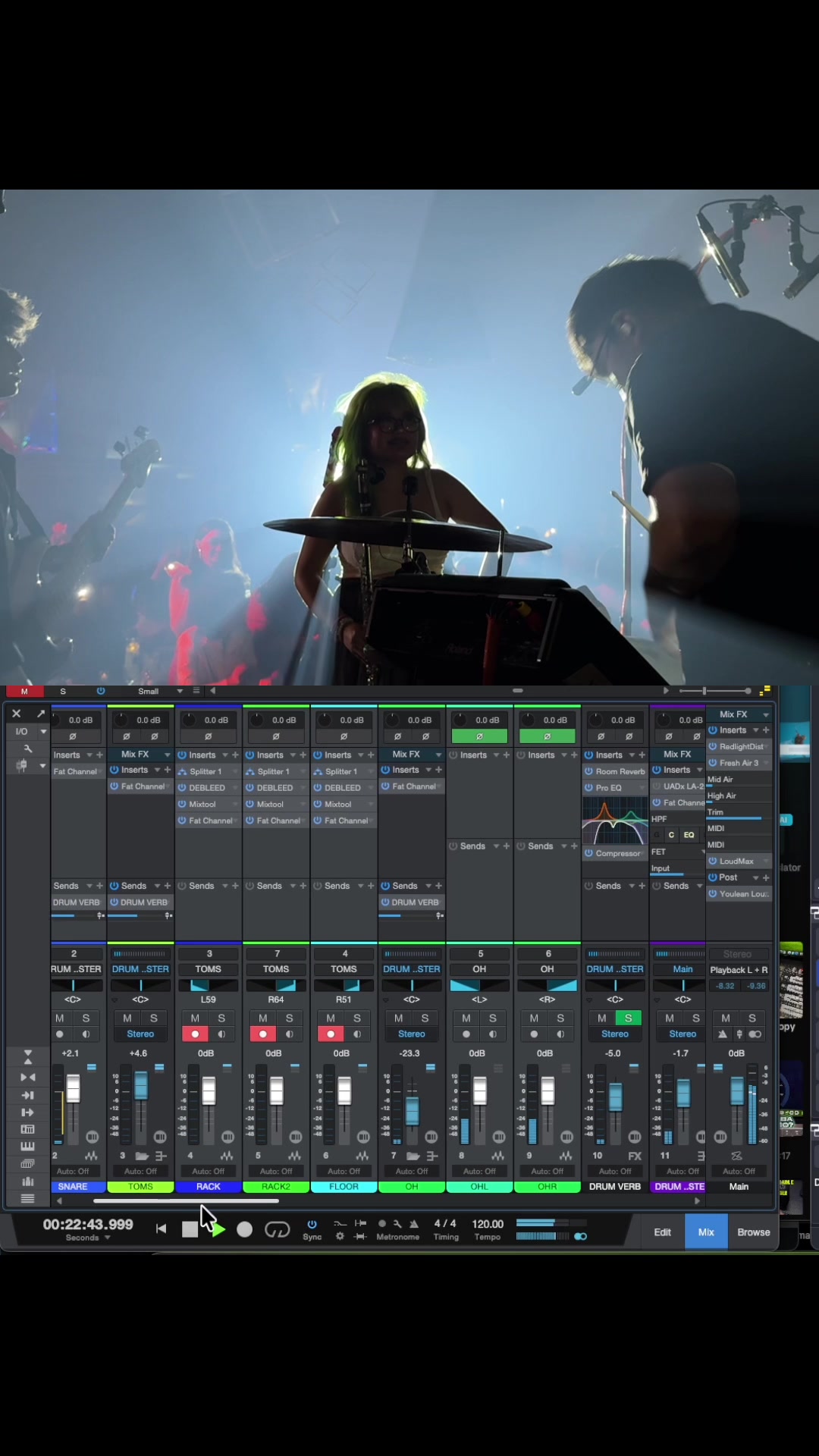Detach the mixer with the arrow icon
The width and height of the screenshot is (819, 1456).
[x=40, y=714]
